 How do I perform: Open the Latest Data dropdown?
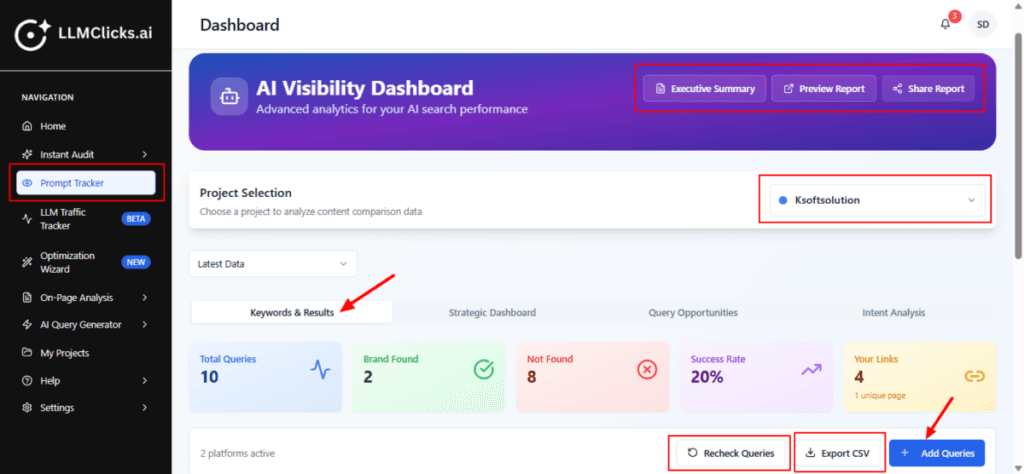[272, 264]
